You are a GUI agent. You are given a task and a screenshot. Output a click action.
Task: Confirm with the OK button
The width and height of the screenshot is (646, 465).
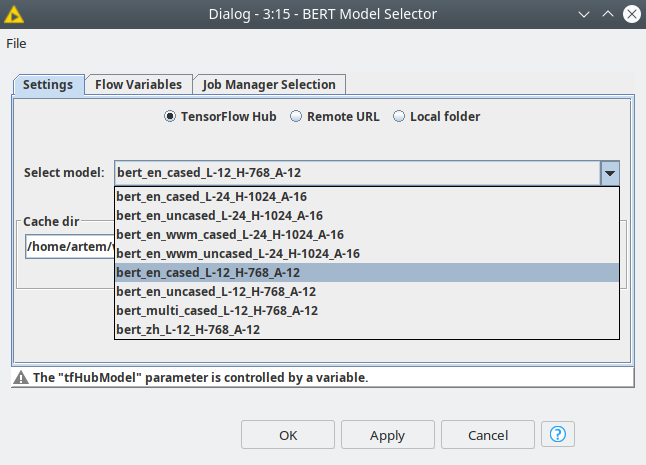pyautogui.click(x=288, y=435)
